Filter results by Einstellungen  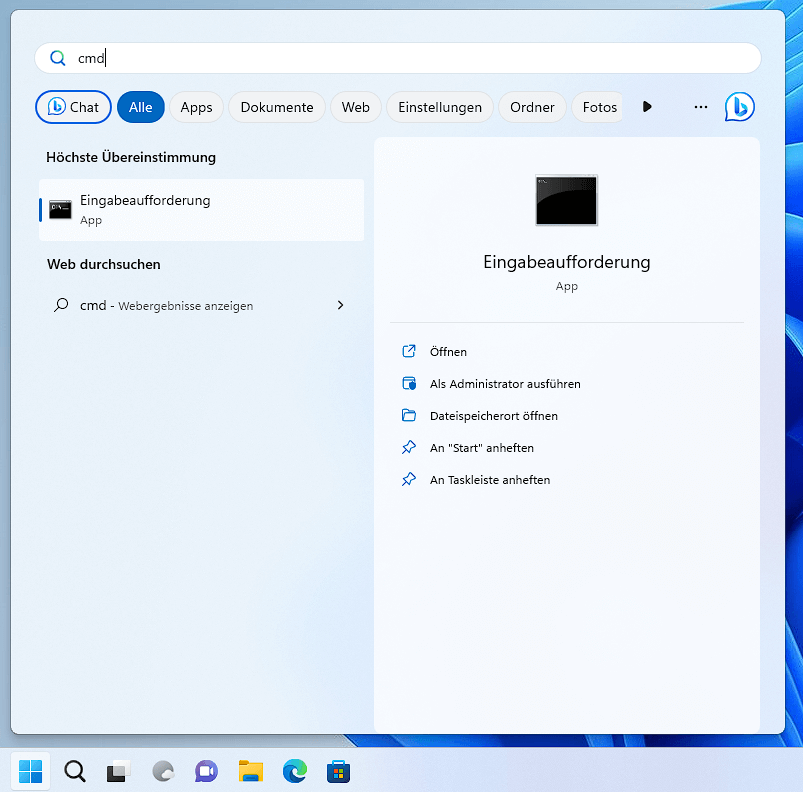440,107
